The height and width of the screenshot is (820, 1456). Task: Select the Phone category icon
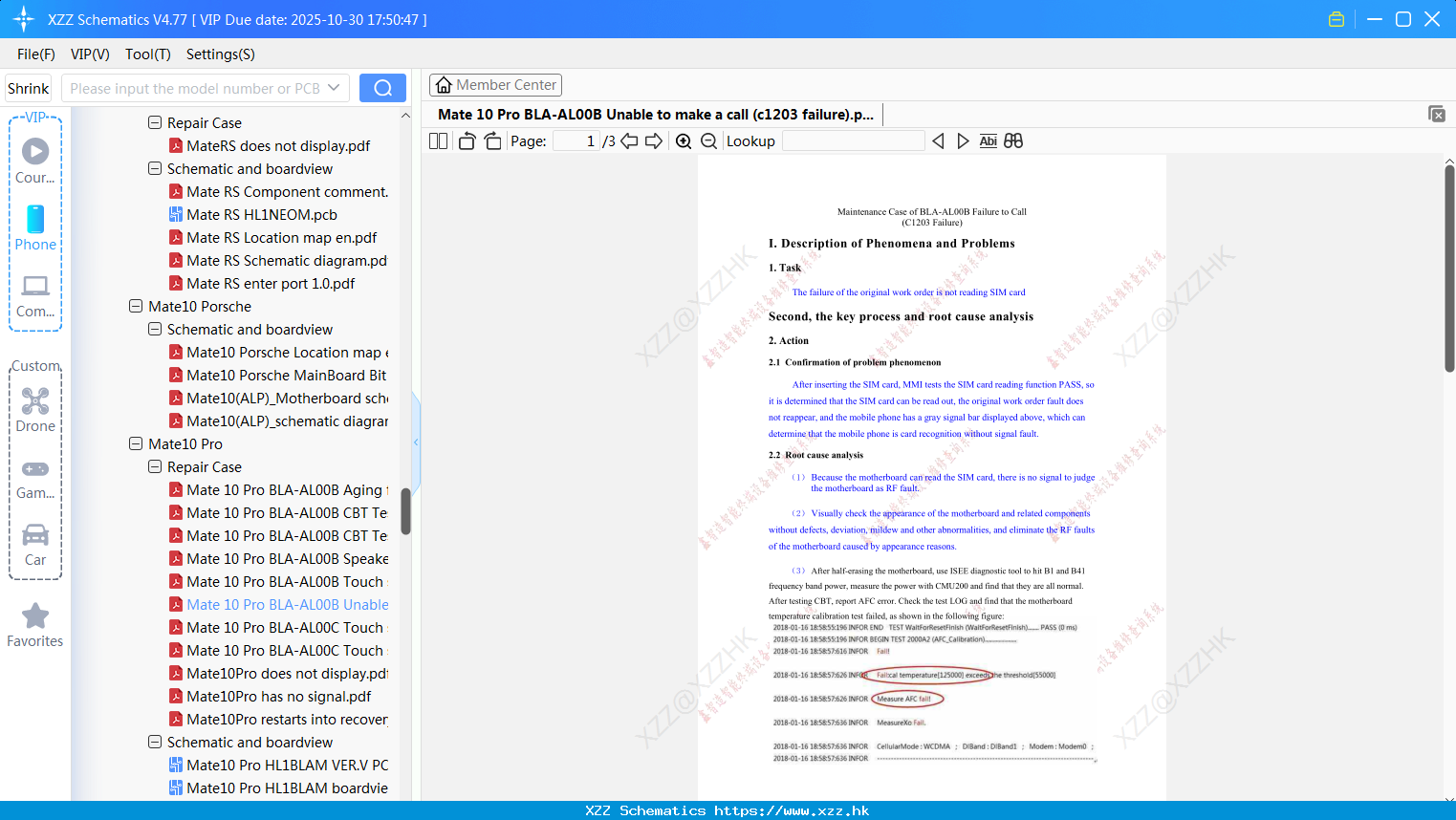point(35,228)
